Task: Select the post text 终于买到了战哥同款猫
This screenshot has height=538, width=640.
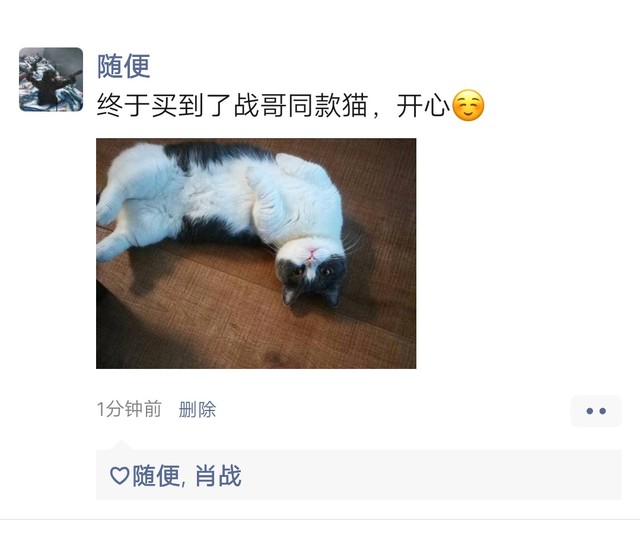Action: tap(232, 105)
